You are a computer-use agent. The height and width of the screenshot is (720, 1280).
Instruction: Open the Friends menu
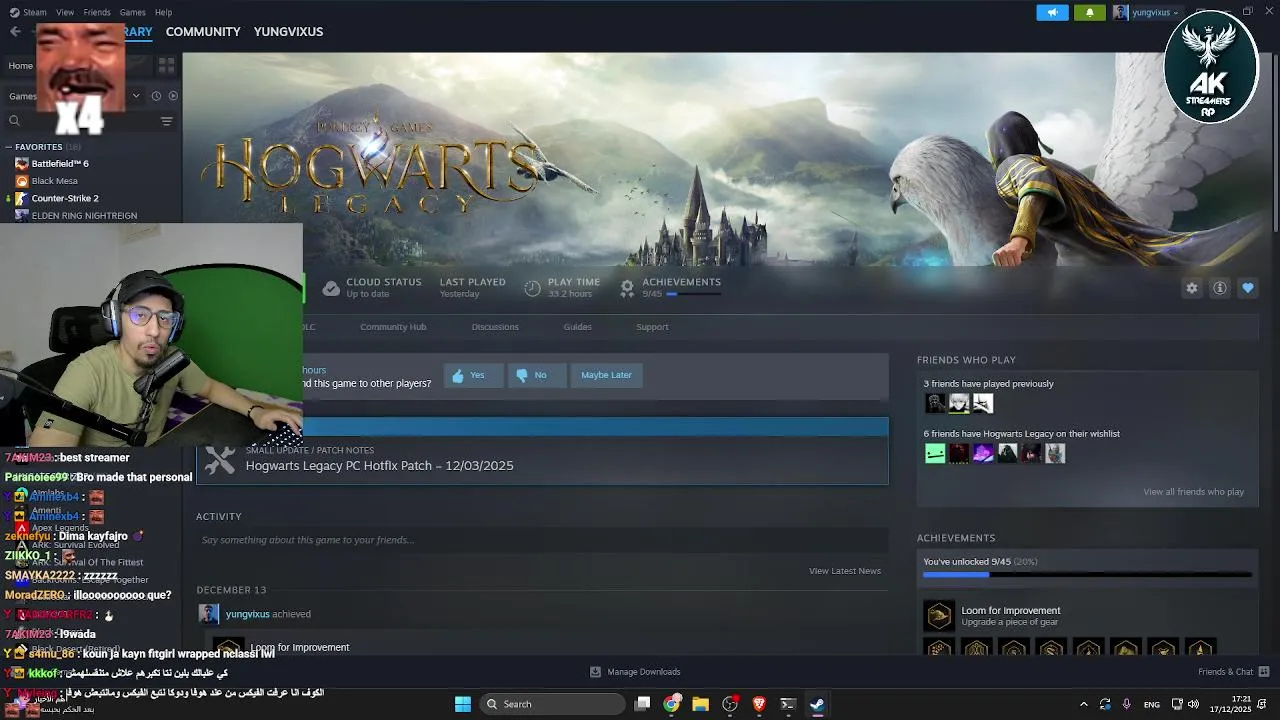tap(97, 12)
